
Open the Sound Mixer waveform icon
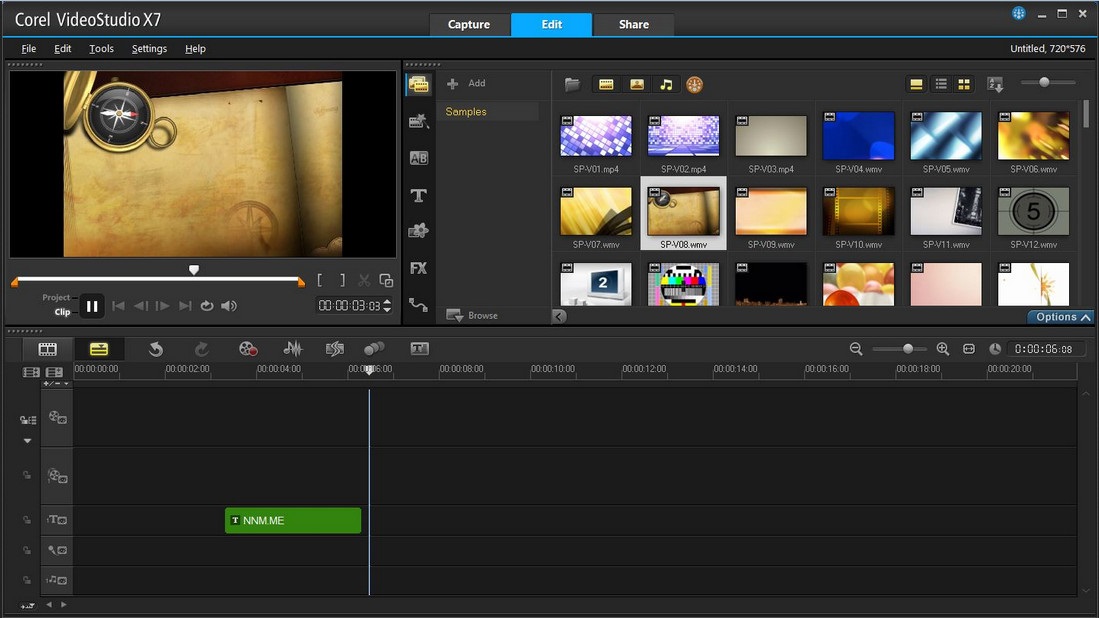point(292,348)
